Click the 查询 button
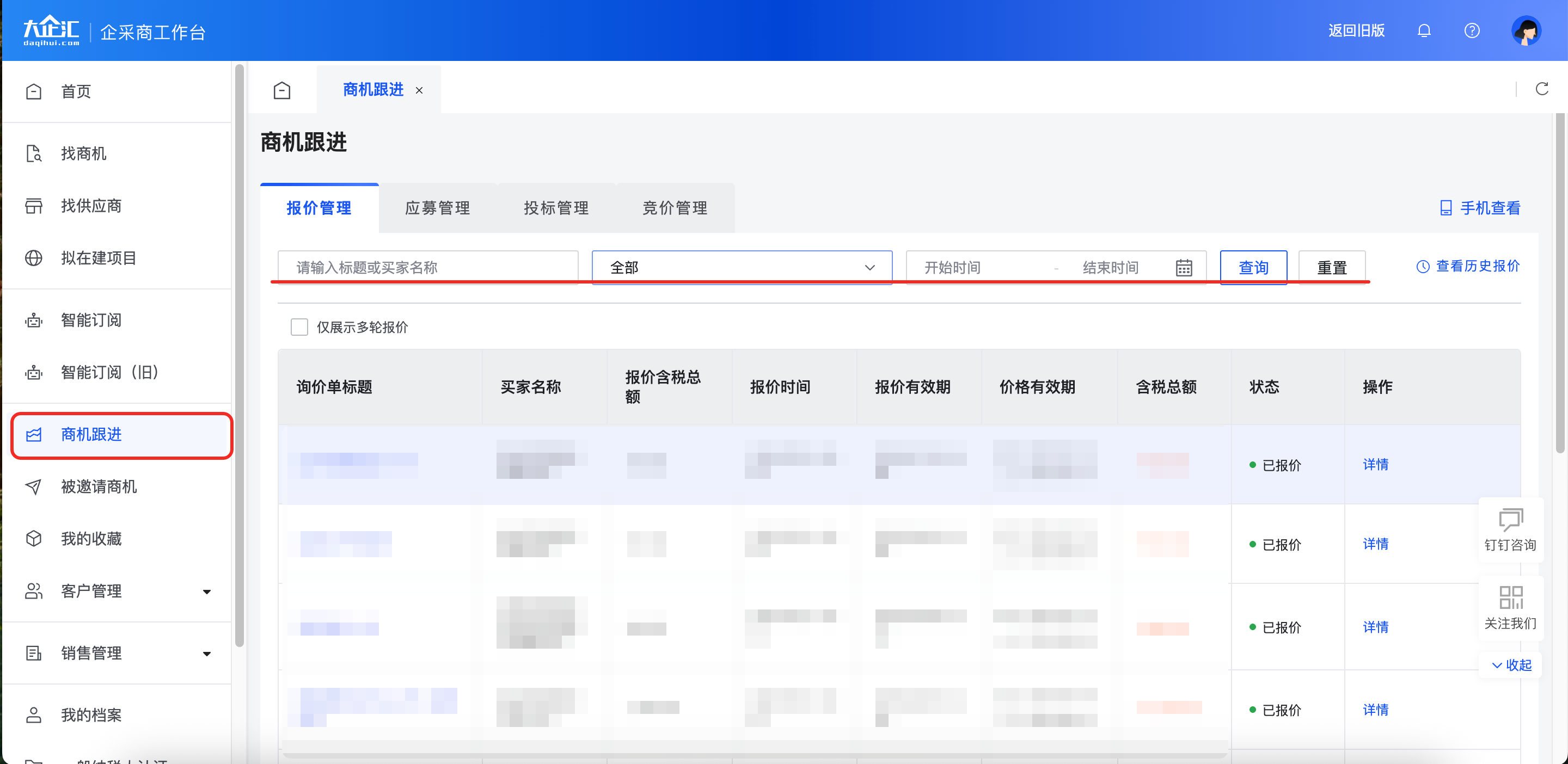Viewport: 1568px width, 764px height. point(1253,268)
